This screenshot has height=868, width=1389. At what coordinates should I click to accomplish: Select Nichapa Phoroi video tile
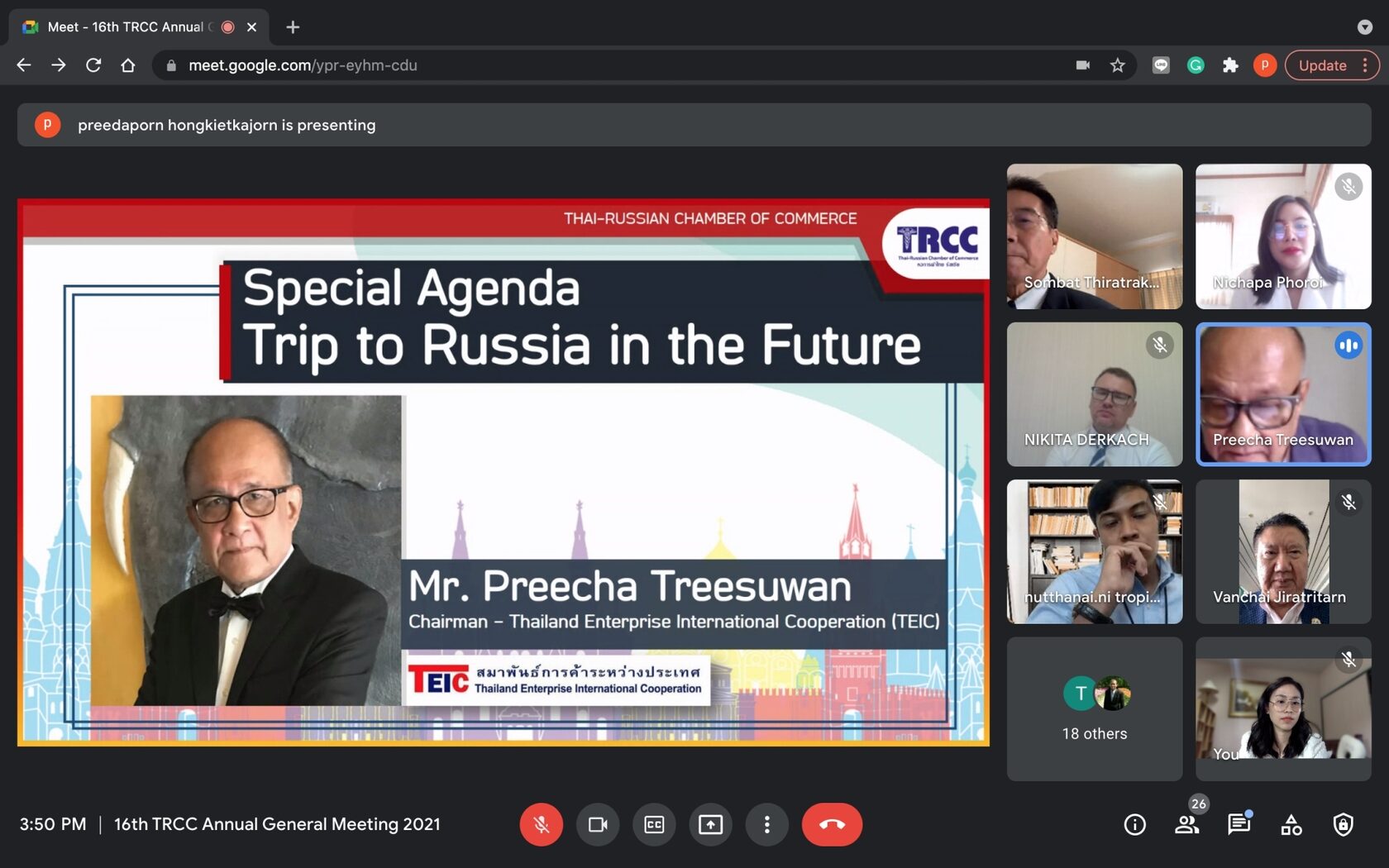(x=1283, y=236)
